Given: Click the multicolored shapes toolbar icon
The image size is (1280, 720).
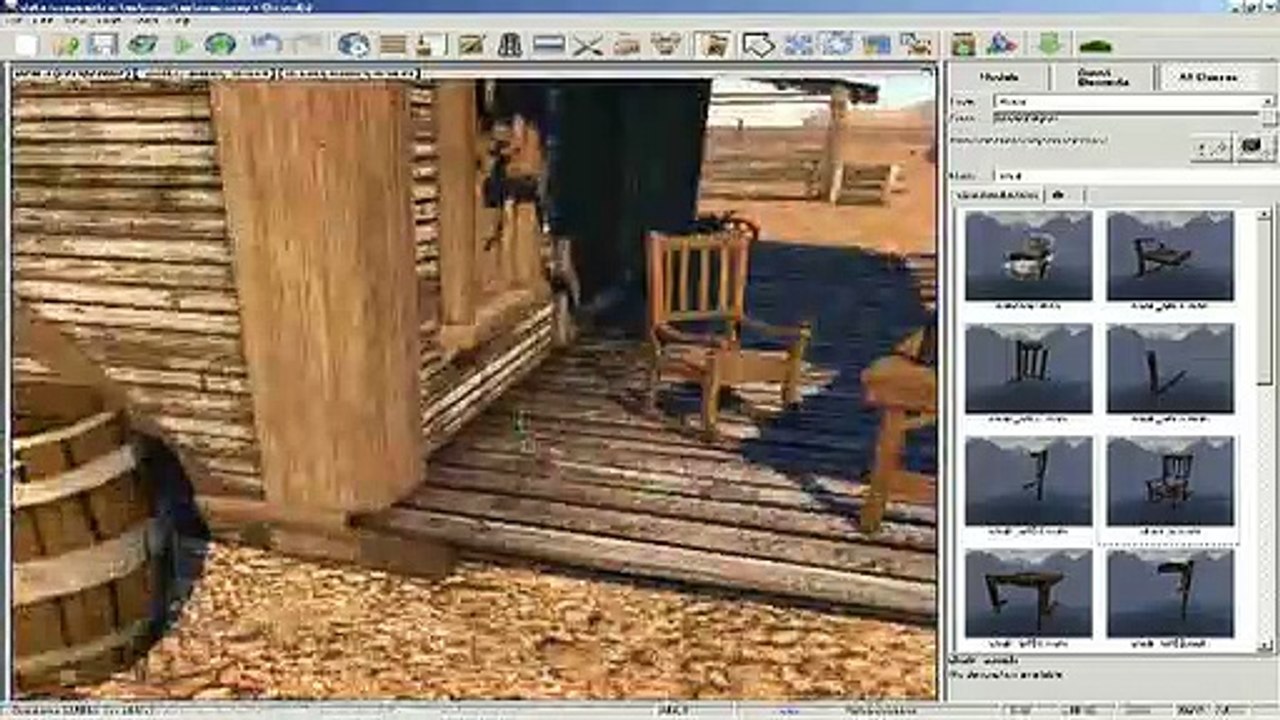Looking at the screenshot, I should pos(1001,45).
